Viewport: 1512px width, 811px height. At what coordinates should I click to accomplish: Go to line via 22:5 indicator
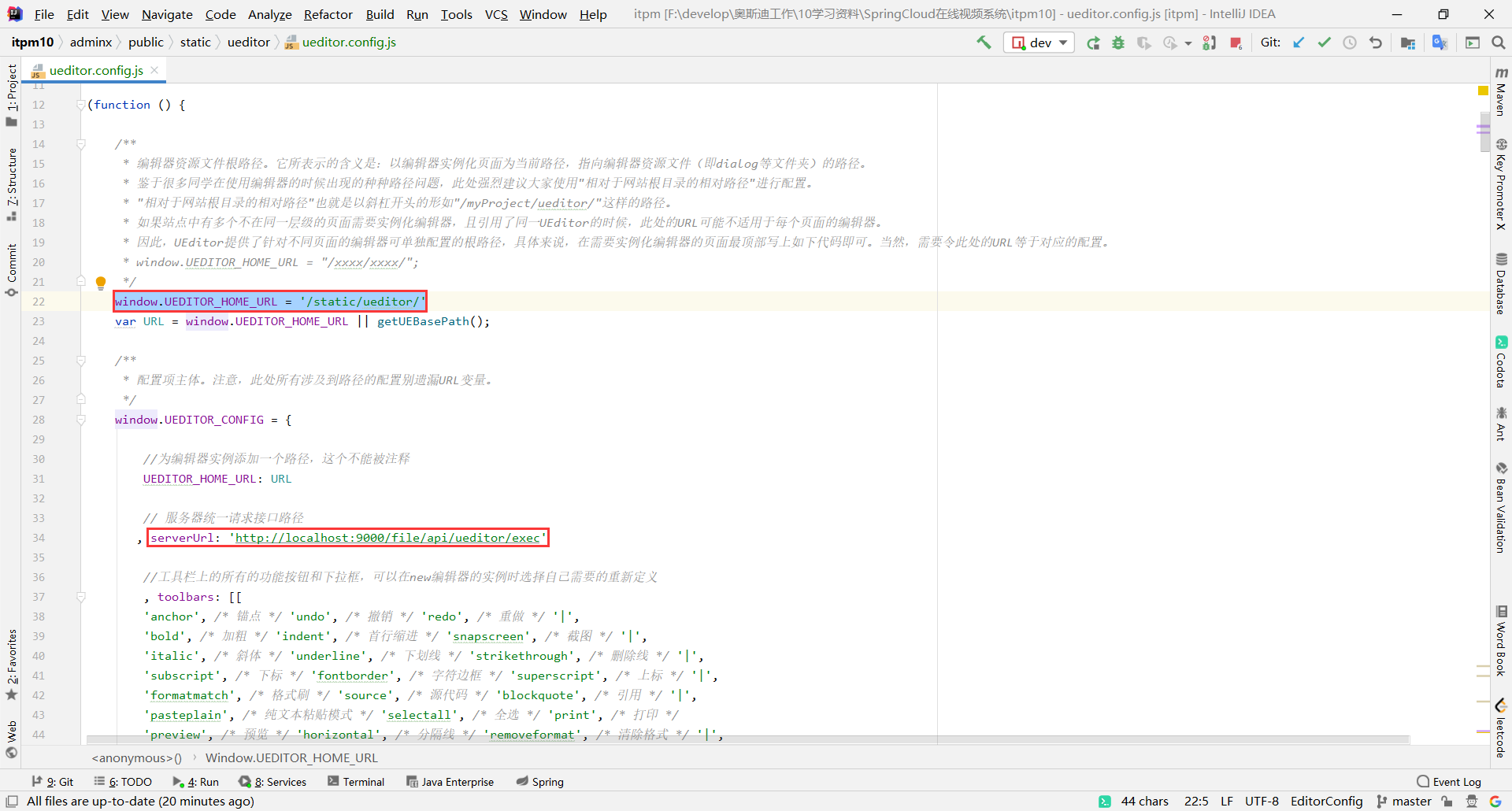click(1195, 801)
